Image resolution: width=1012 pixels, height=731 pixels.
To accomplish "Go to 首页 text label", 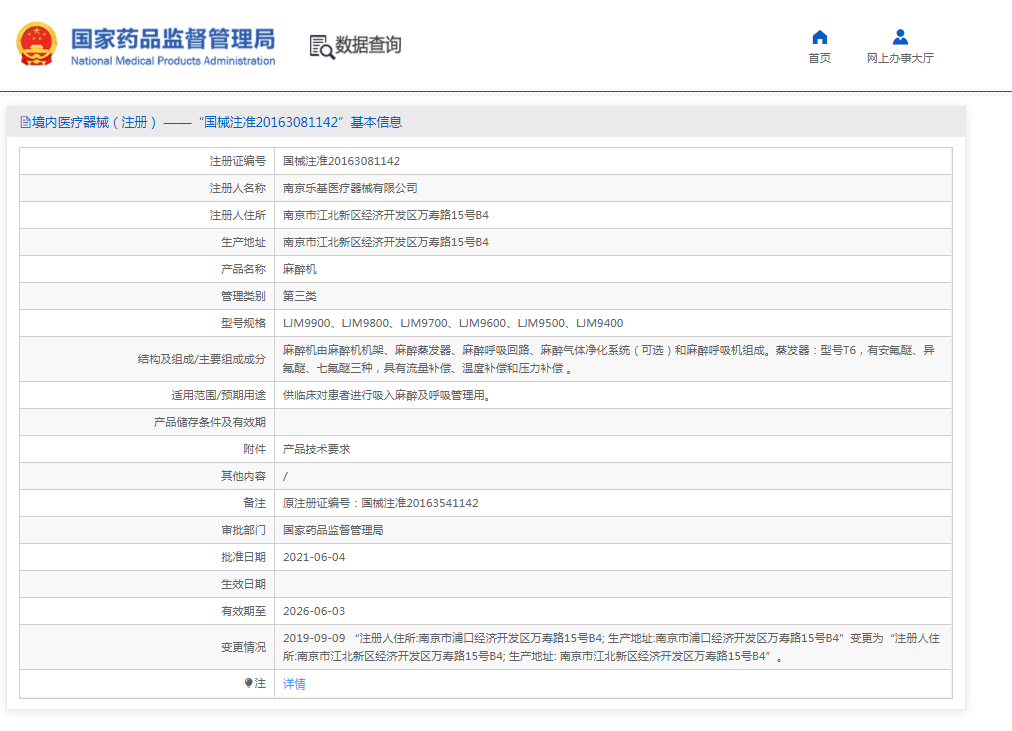I will pos(819,58).
